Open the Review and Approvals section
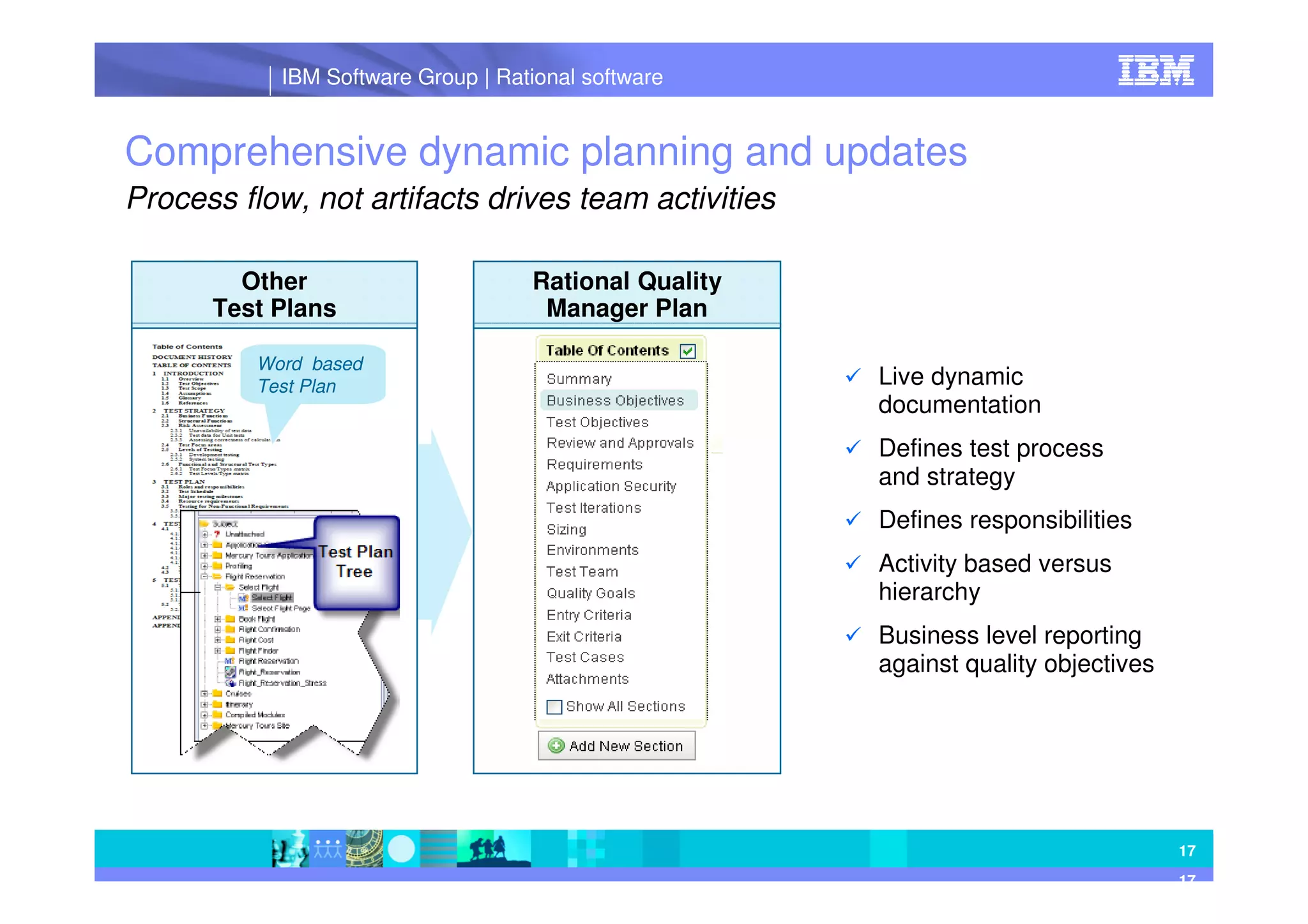Screen dimensions: 1308x924 (x=620, y=443)
